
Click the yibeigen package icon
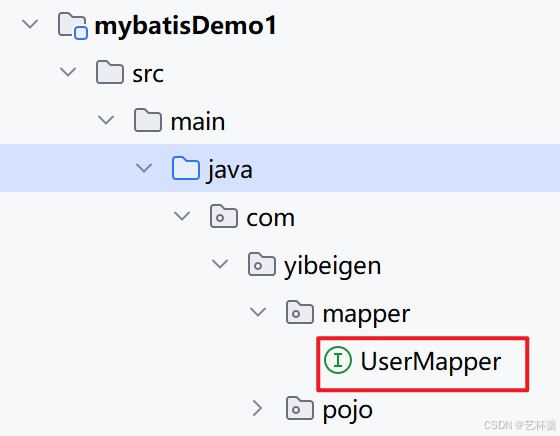262,264
